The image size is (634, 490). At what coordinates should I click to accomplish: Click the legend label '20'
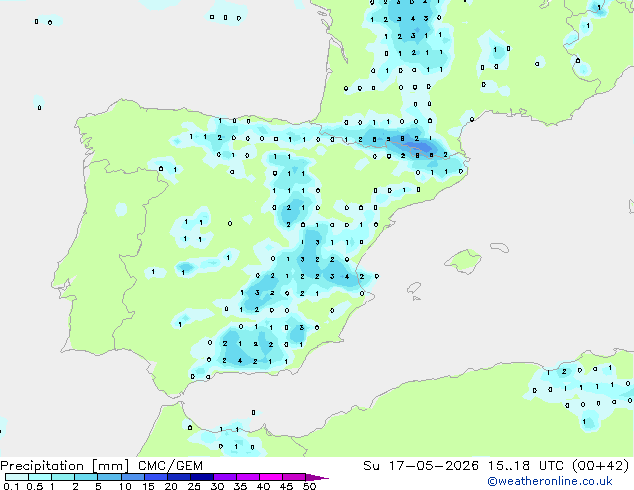[171, 486]
